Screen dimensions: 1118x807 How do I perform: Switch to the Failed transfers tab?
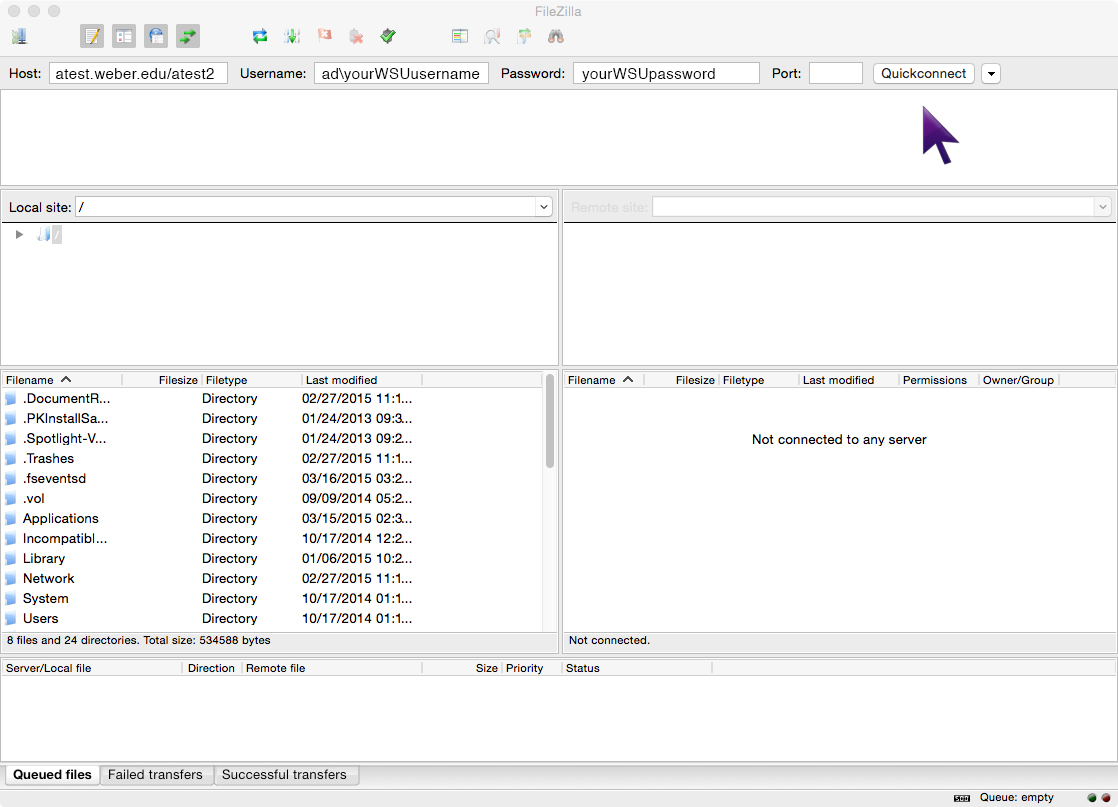[x=155, y=775]
